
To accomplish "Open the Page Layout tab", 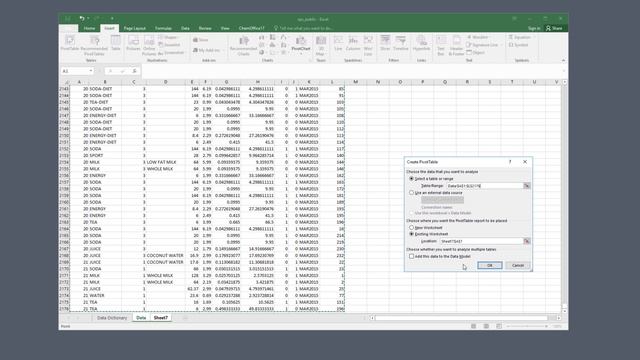I will click(x=135, y=28).
